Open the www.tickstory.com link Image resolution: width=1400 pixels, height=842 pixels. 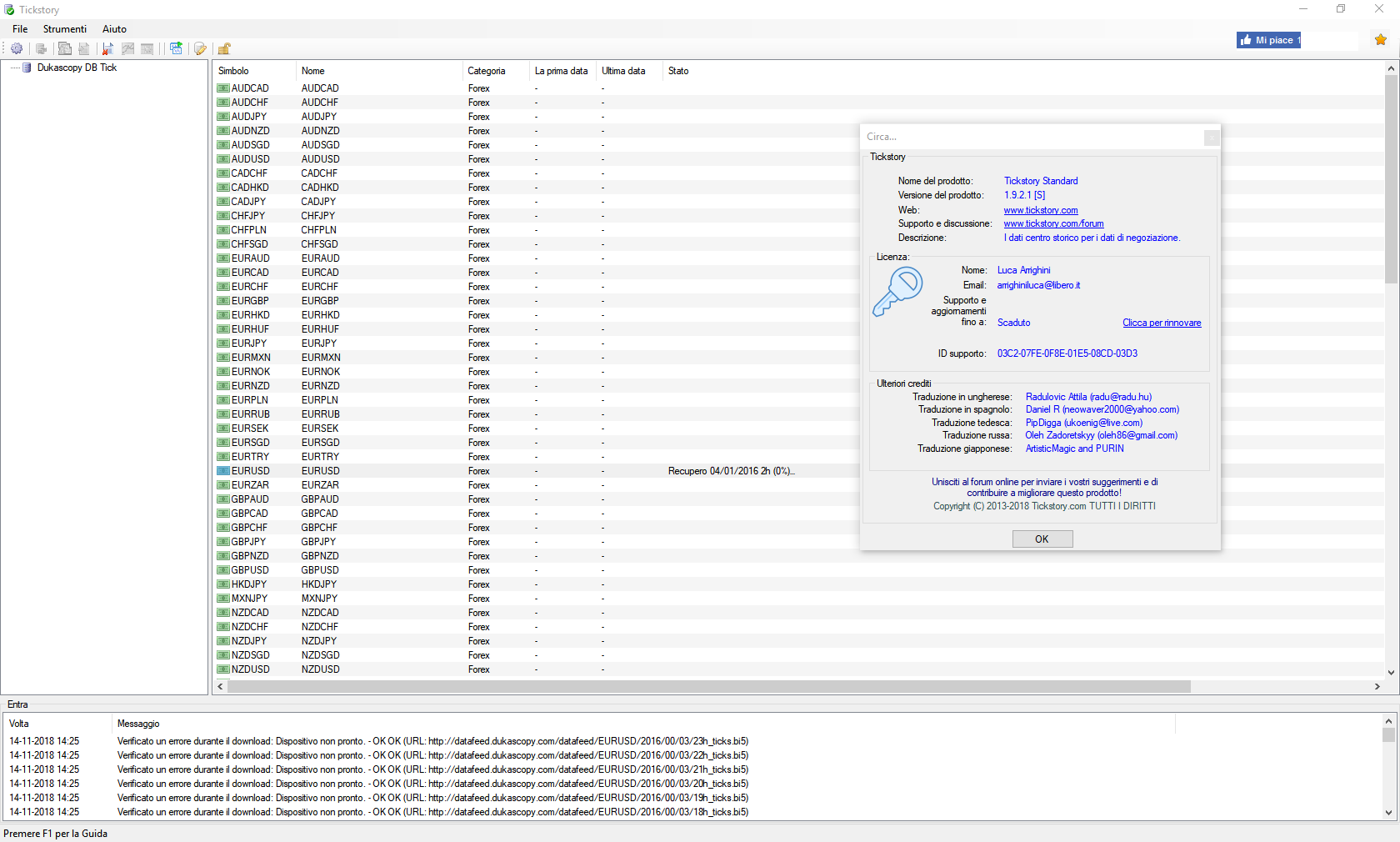1040,210
